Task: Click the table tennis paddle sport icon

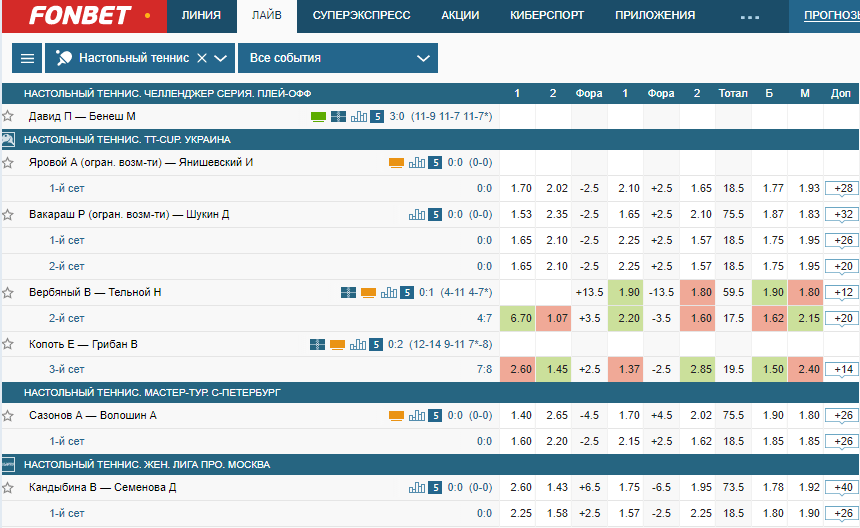Action: (x=64, y=58)
